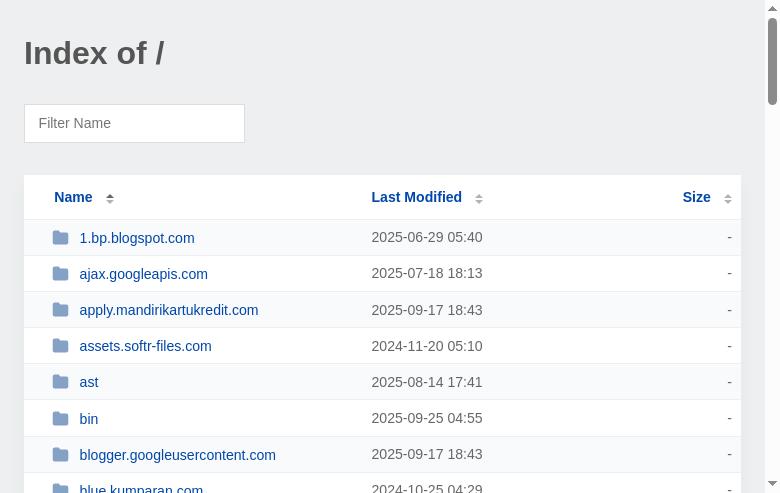Click the Index of / heading
The image size is (780, 493).
coord(94,53)
